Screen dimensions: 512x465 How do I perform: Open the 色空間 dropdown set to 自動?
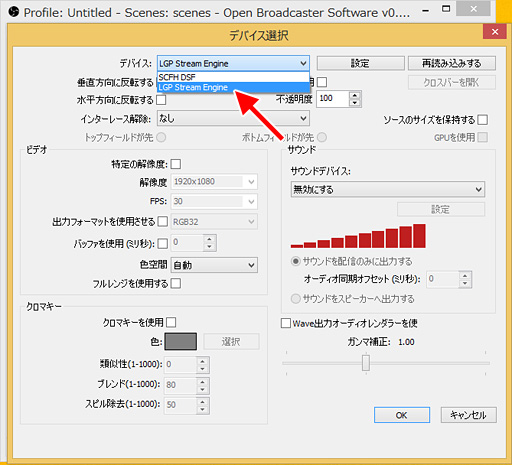[214, 265]
